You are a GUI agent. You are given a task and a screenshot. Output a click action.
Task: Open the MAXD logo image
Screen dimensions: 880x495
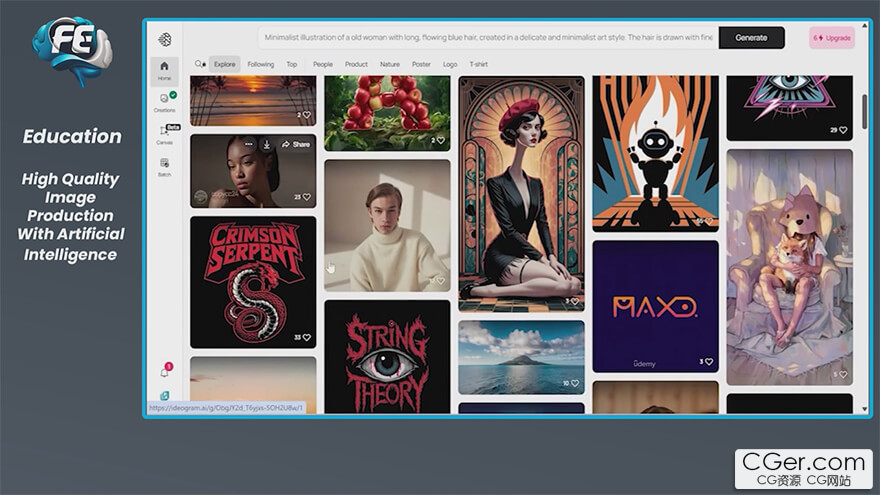point(656,306)
